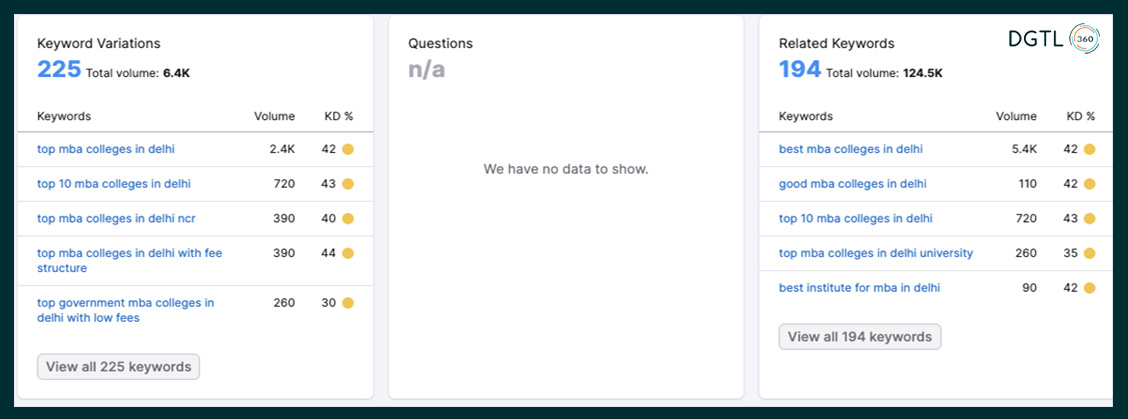Image resolution: width=1128 pixels, height=419 pixels.
Task: Click KD dot for good mba colleges in delhi
Action: (x=1089, y=184)
